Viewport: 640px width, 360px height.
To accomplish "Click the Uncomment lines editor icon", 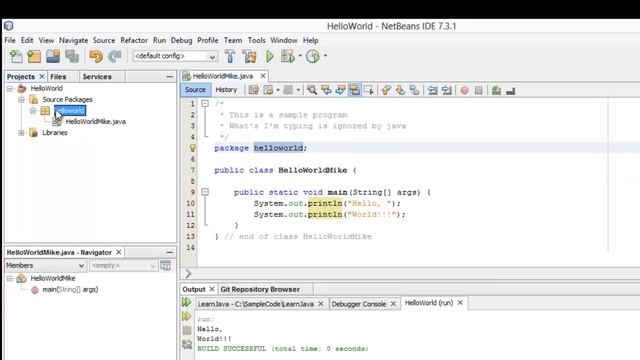I will click(x=511, y=90).
